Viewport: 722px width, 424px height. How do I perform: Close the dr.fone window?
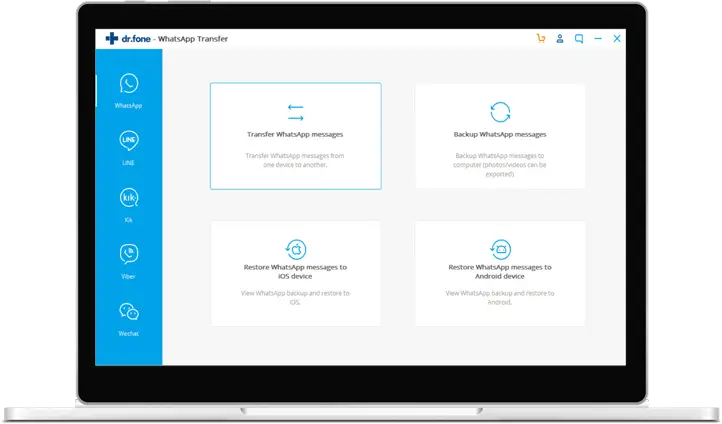[617, 39]
